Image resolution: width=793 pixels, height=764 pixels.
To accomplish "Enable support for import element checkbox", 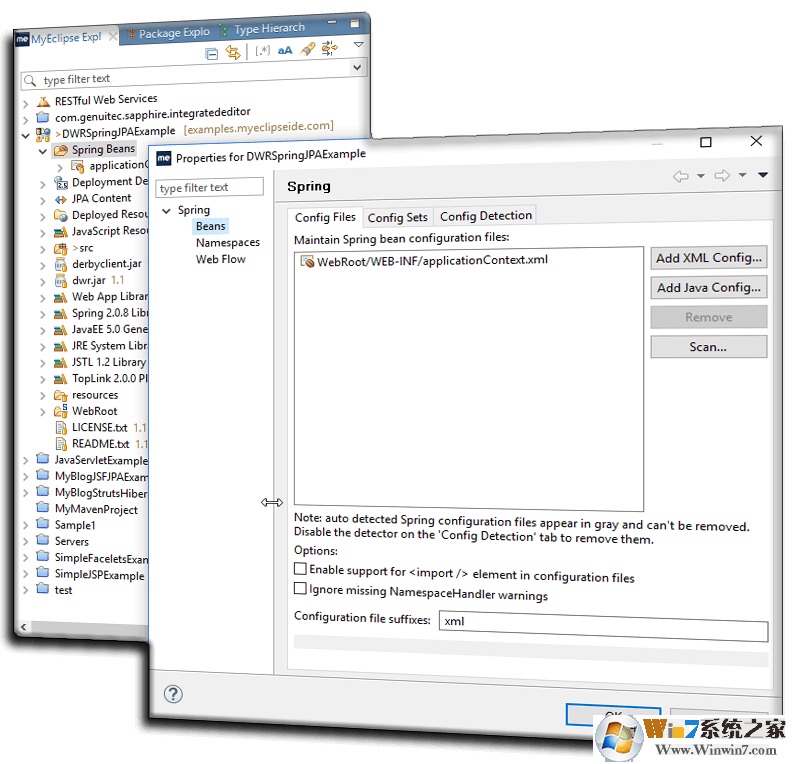I will click(300, 568).
